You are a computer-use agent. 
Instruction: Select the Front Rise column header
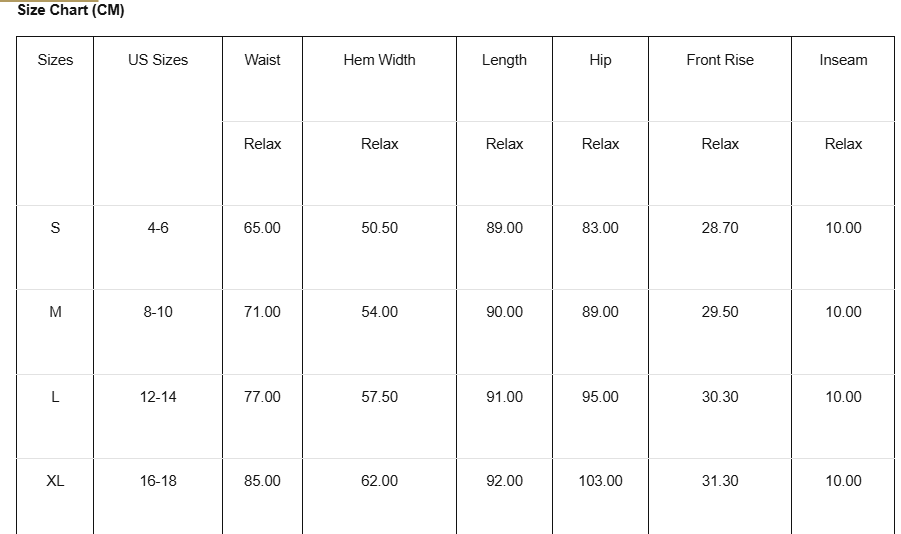(x=720, y=60)
